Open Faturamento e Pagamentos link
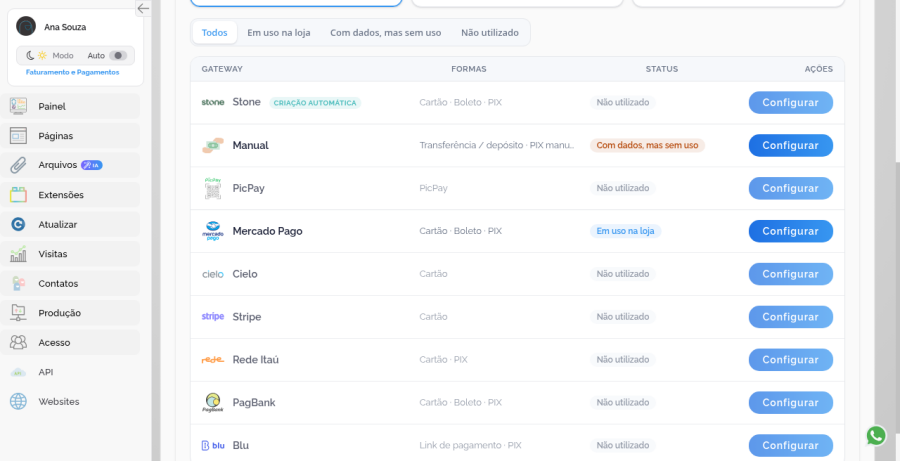Image resolution: width=900 pixels, height=461 pixels. [72, 72]
